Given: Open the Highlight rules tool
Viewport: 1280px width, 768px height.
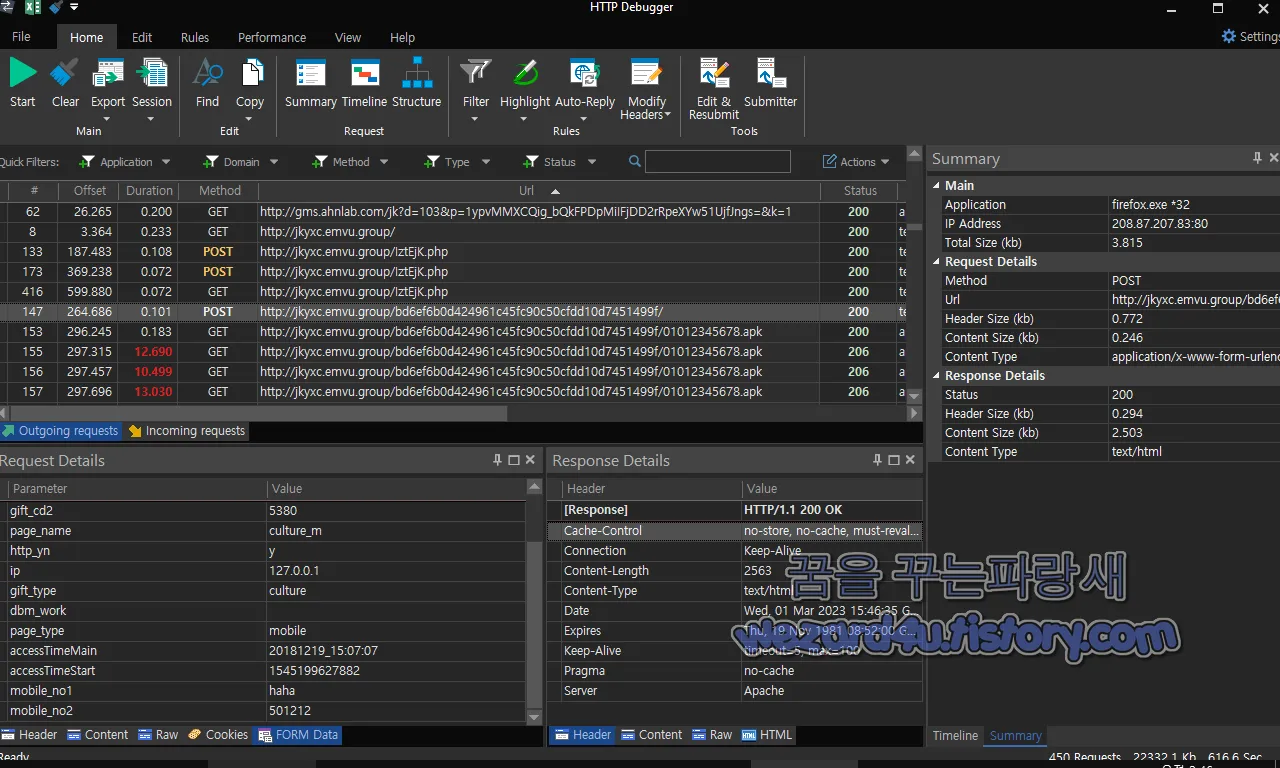Looking at the screenshot, I should coord(525,88).
